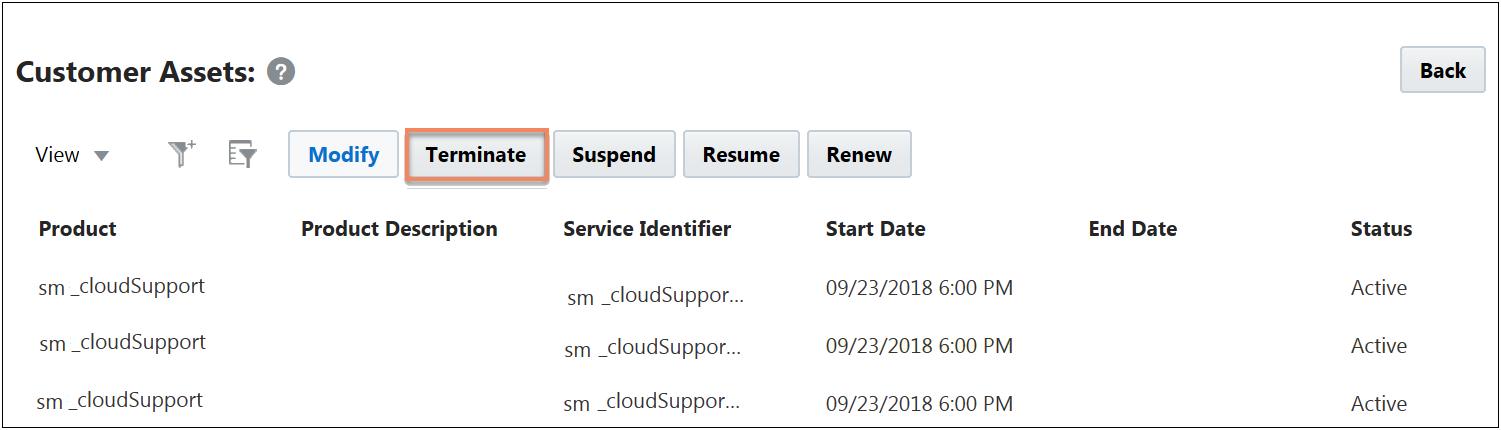Select the third row's Start Date cell

pyautogui.click(x=919, y=403)
